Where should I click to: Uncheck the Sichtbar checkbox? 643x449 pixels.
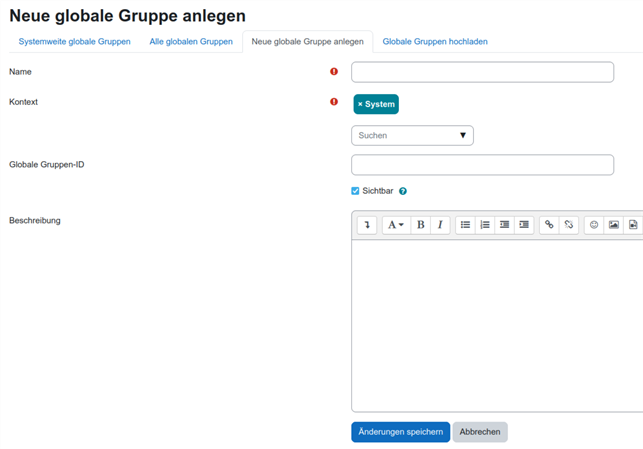tap(355, 191)
